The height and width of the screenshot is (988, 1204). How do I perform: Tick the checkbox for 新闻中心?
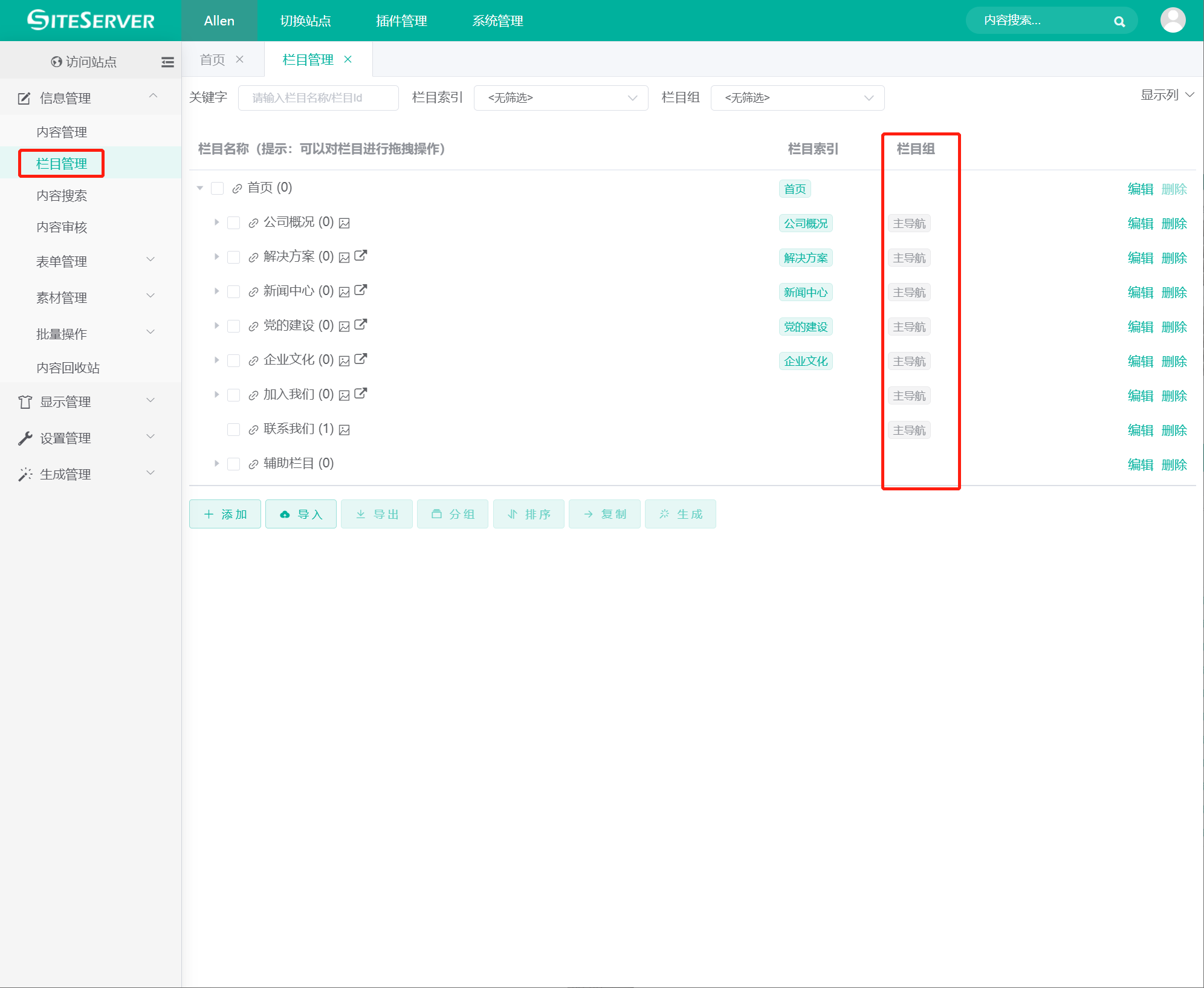coord(233,291)
